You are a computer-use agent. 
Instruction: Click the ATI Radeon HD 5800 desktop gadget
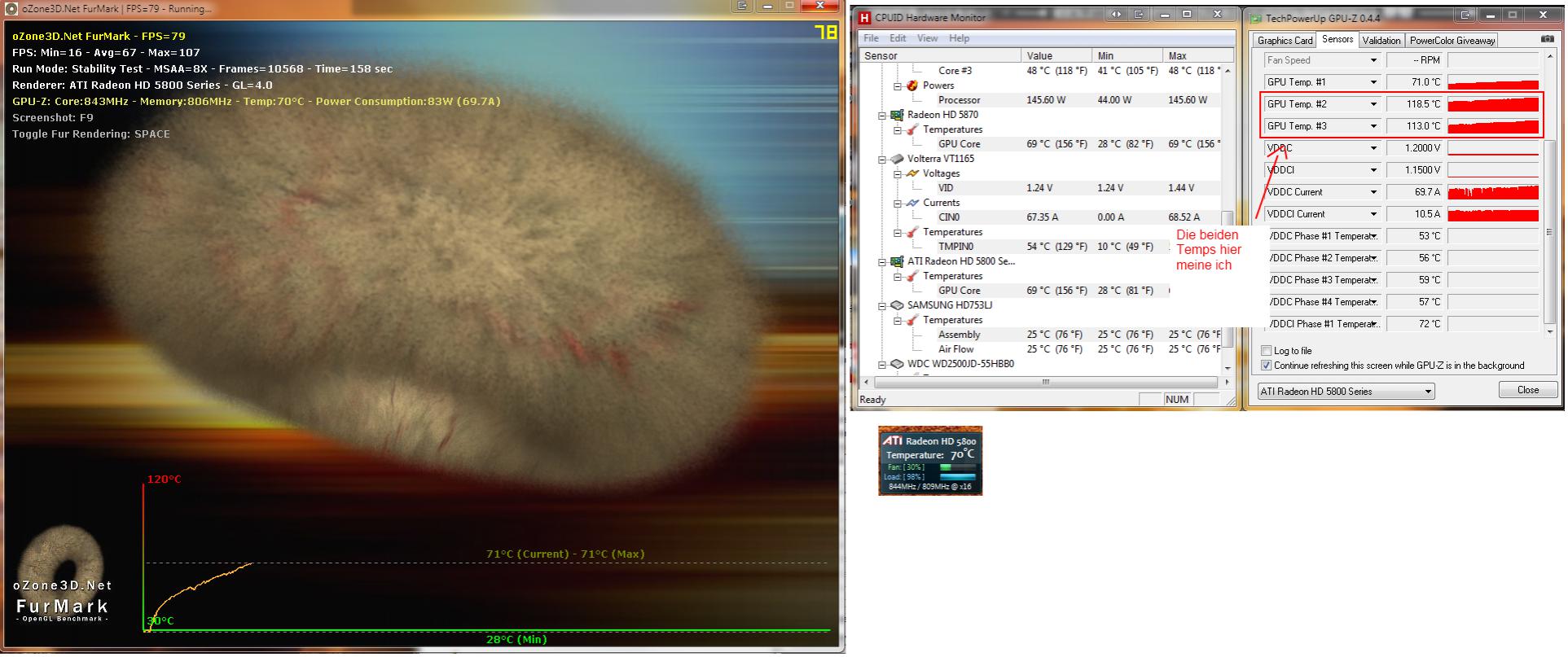pyautogui.click(x=930, y=461)
